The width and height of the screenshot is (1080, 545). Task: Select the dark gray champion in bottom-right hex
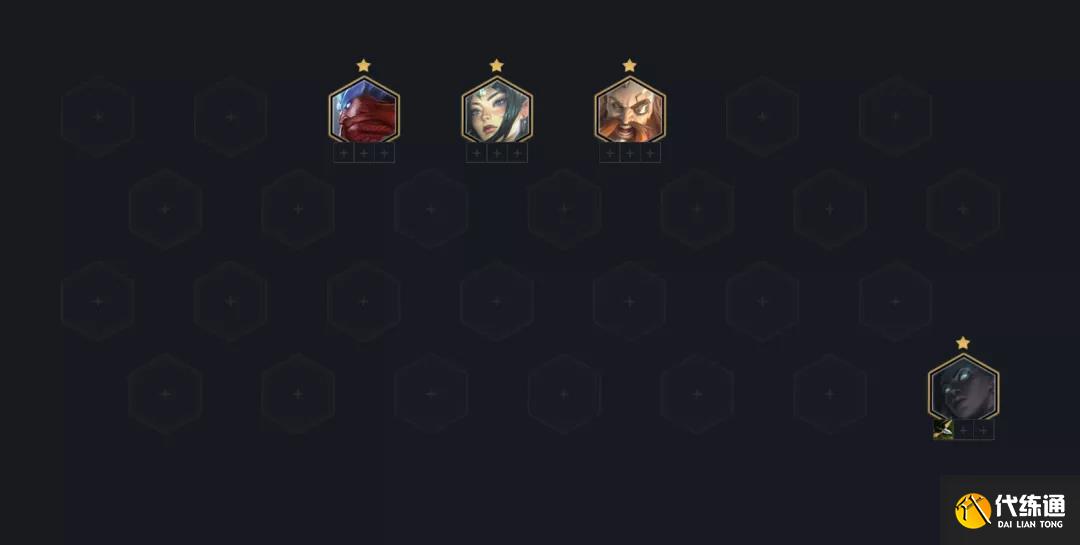(963, 387)
